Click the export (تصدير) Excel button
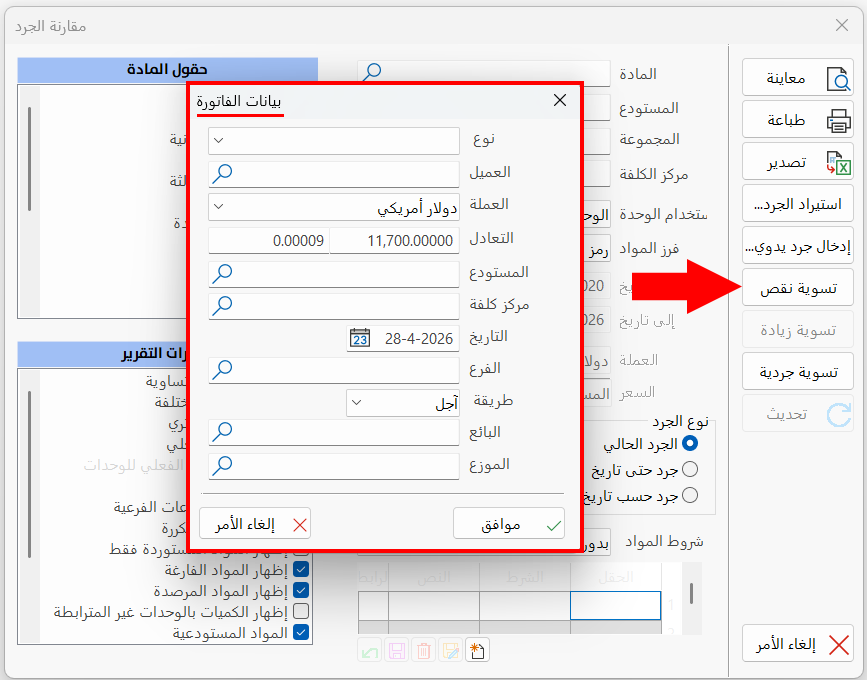This screenshot has height=680, width=867. (x=798, y=162)
